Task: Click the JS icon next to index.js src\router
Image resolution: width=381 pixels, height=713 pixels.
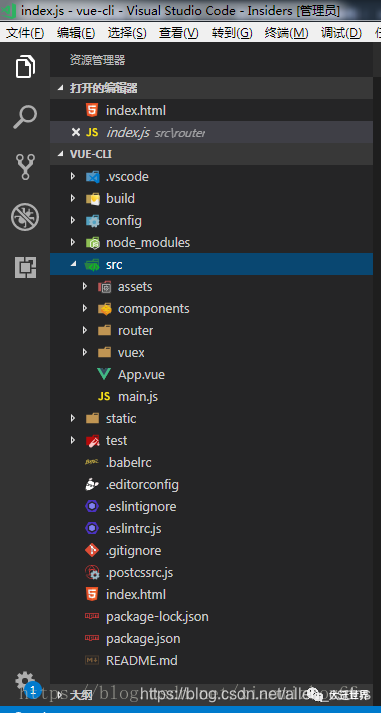Action: pyautogui.click(x=92, y=132)
